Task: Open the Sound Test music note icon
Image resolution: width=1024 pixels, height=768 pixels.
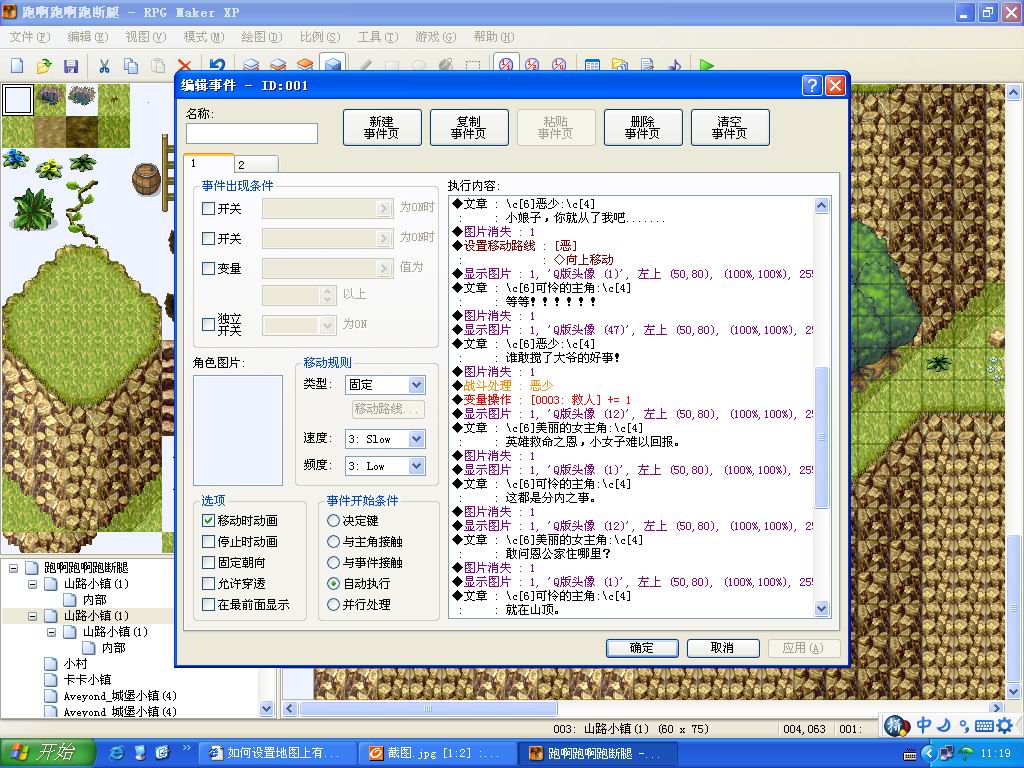Action: pos(674,65)
